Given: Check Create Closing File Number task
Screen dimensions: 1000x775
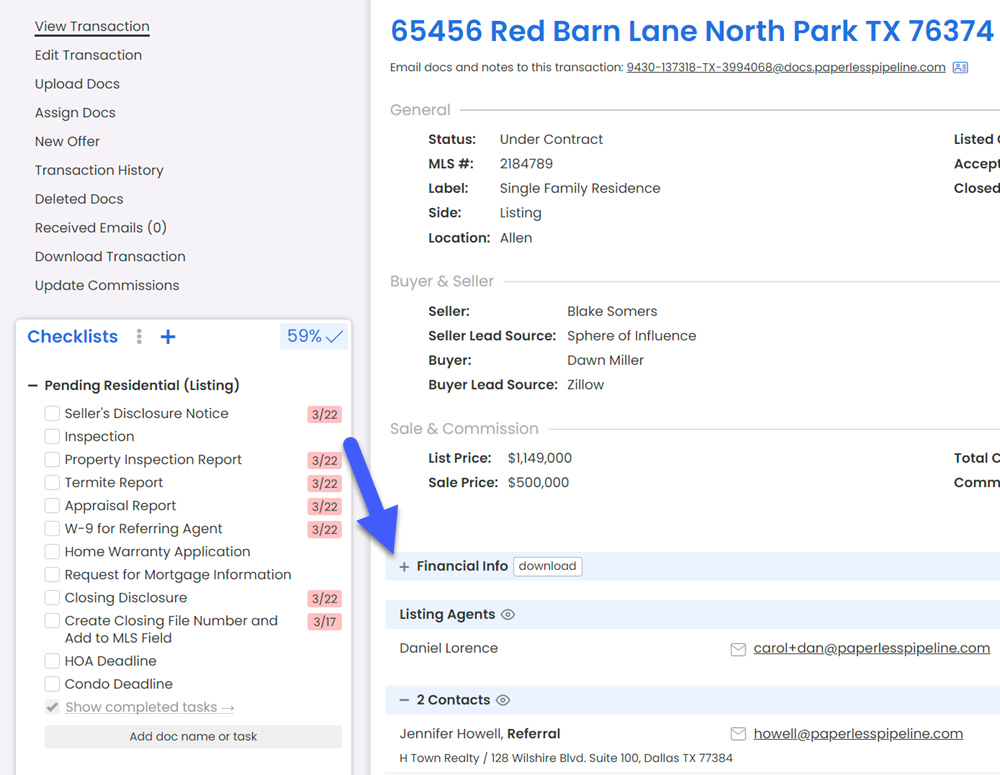Looking at the screenshot, I should pyautogui.click(x=52, y=621).
